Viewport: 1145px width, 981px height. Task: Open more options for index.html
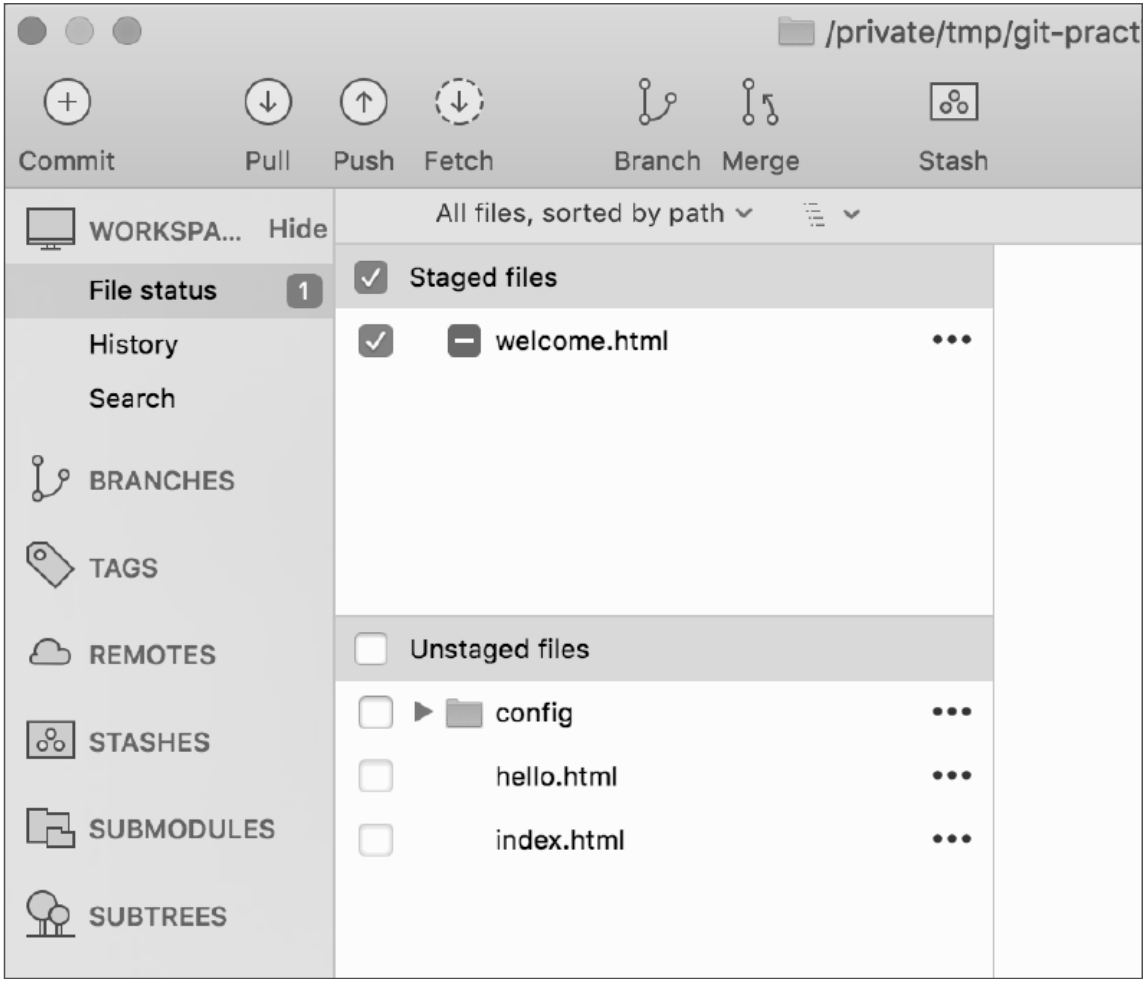click(x=951, y=840)
